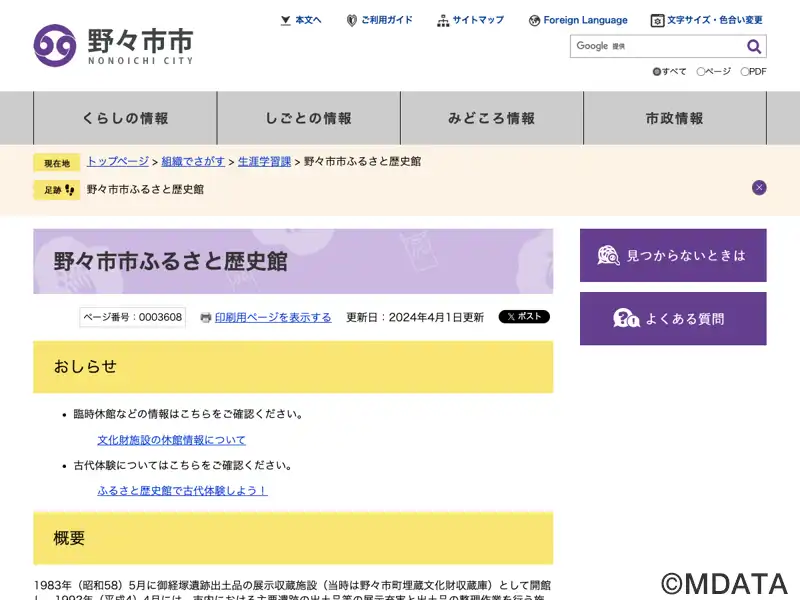
Task: Open the Foreign Language page
Action: [578, 20]
